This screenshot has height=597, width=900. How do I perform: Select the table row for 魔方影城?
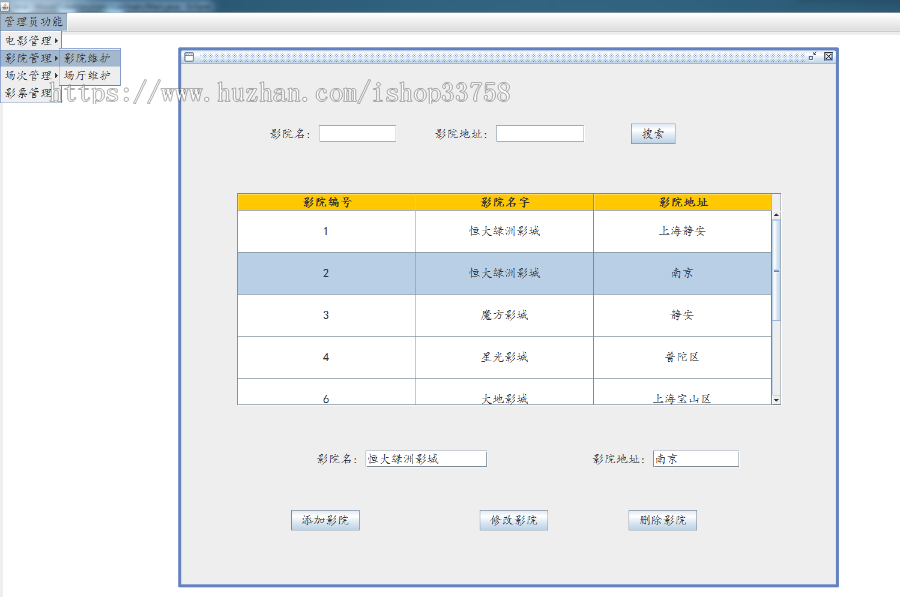[503, 315]
